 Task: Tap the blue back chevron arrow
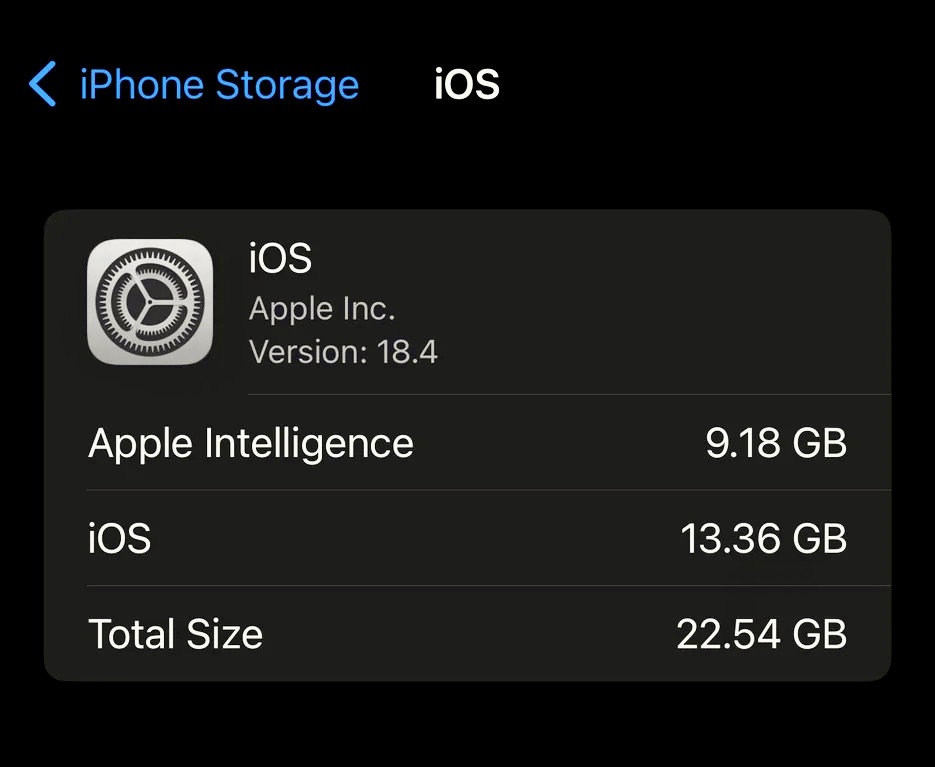pyautogui.click(x=43, y=84)
